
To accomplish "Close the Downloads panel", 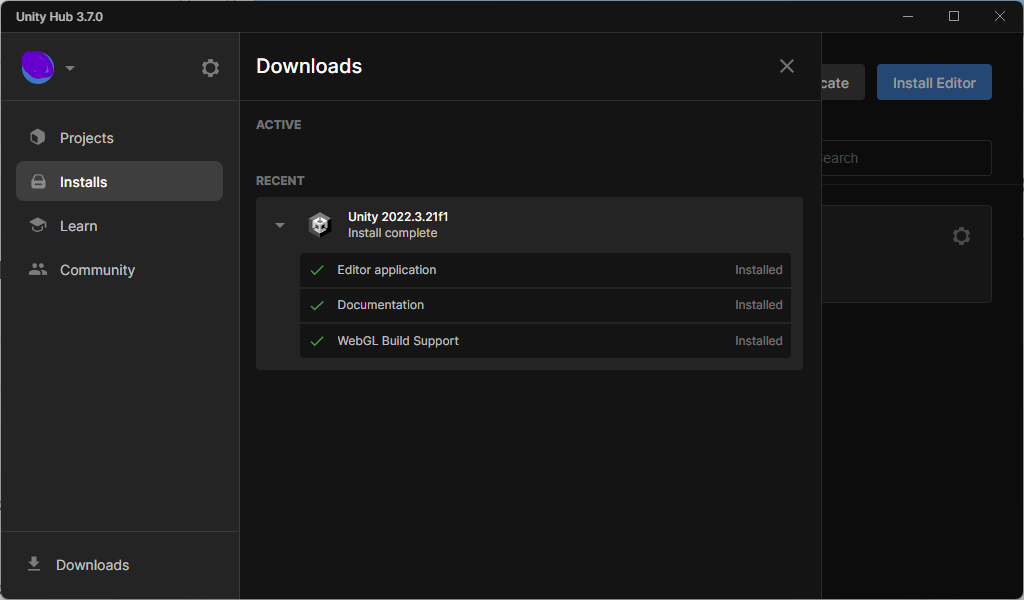I will pyautogui.click(x=787, y=66).
